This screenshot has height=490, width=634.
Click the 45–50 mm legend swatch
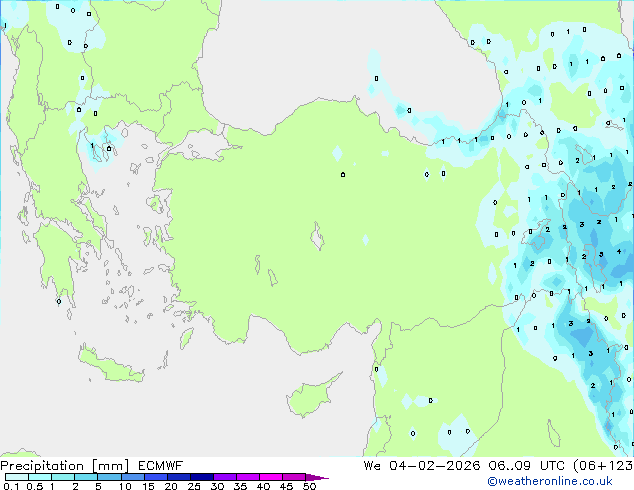tap(294, 477)
